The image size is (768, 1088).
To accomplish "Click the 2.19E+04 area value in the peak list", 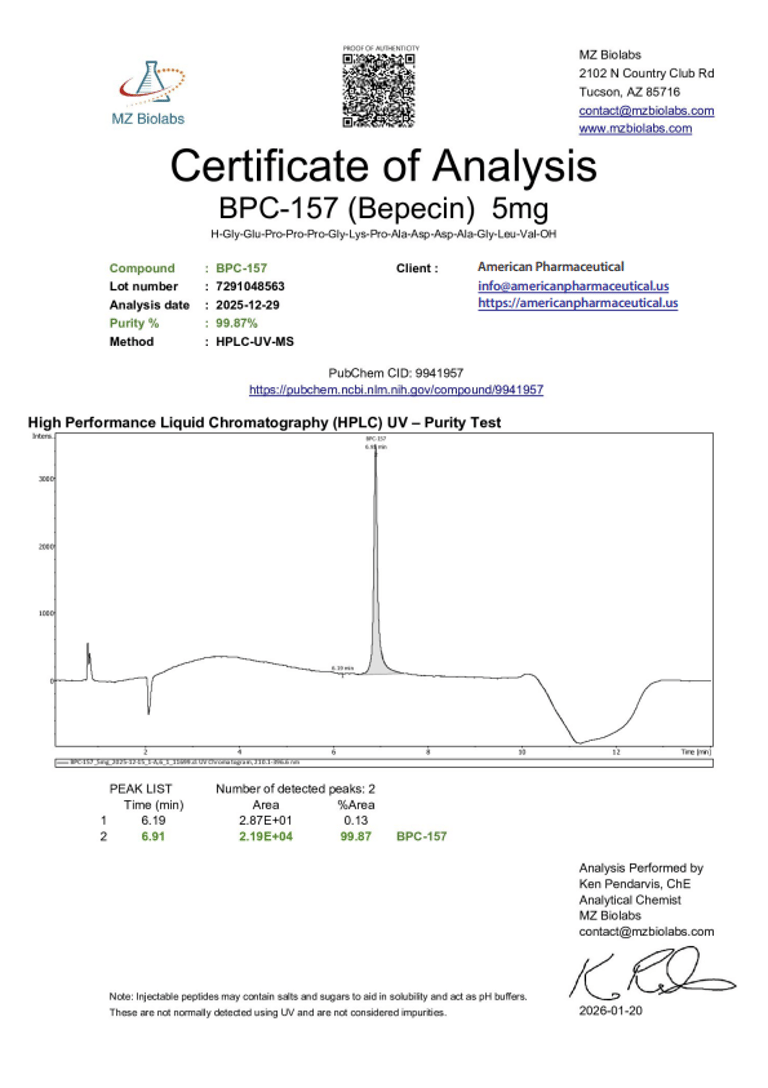I will point(265,836).
